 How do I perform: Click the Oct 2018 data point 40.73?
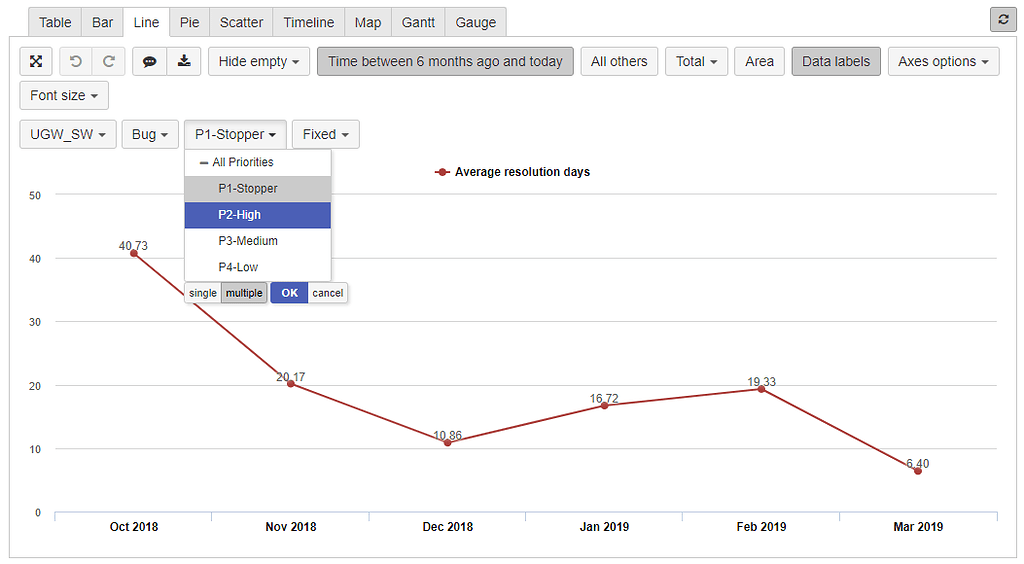134,254
